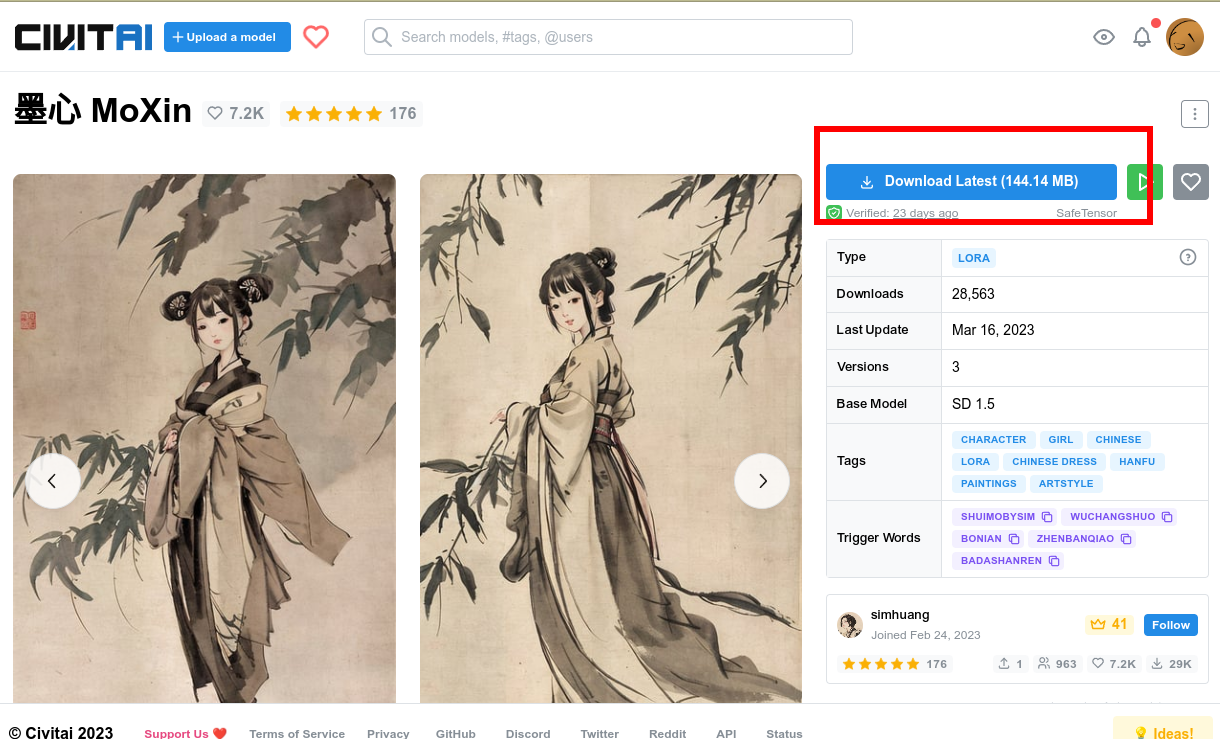
Task: Click the Versions value 3
Action: (x=956, y=367)
